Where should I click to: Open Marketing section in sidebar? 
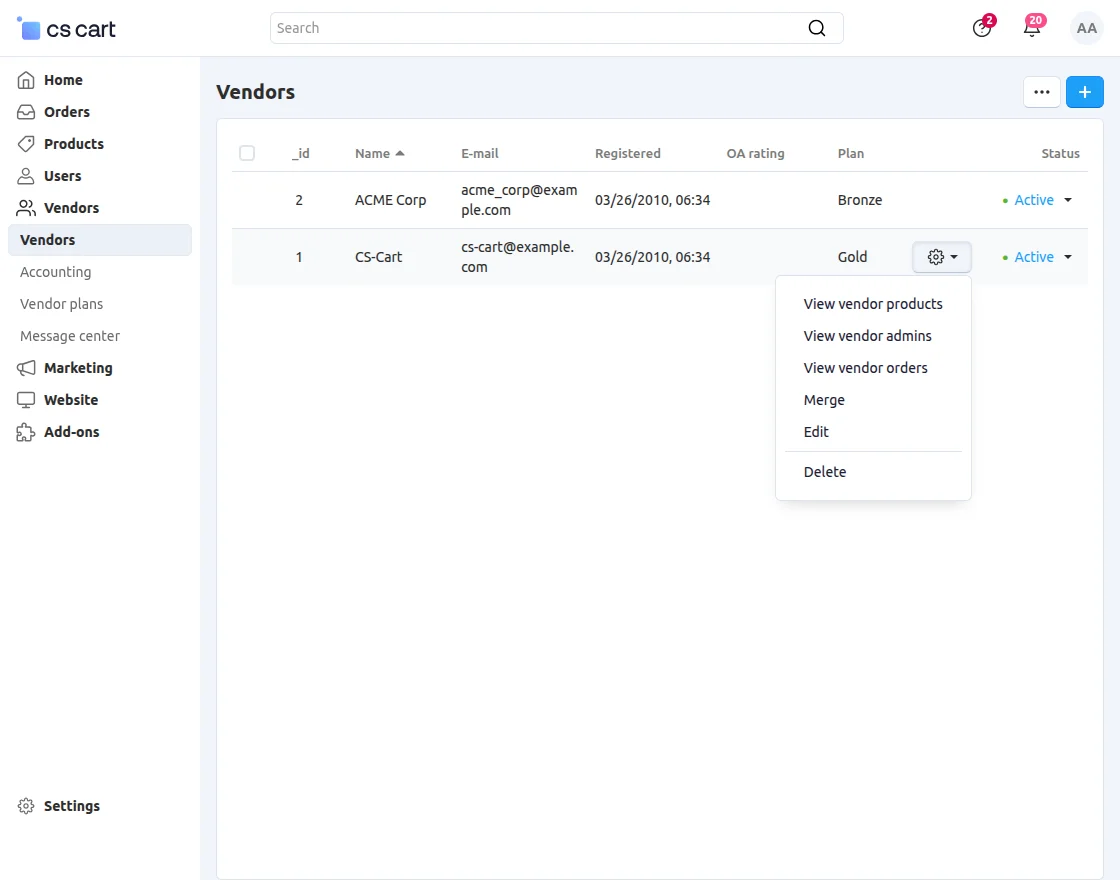78,368
